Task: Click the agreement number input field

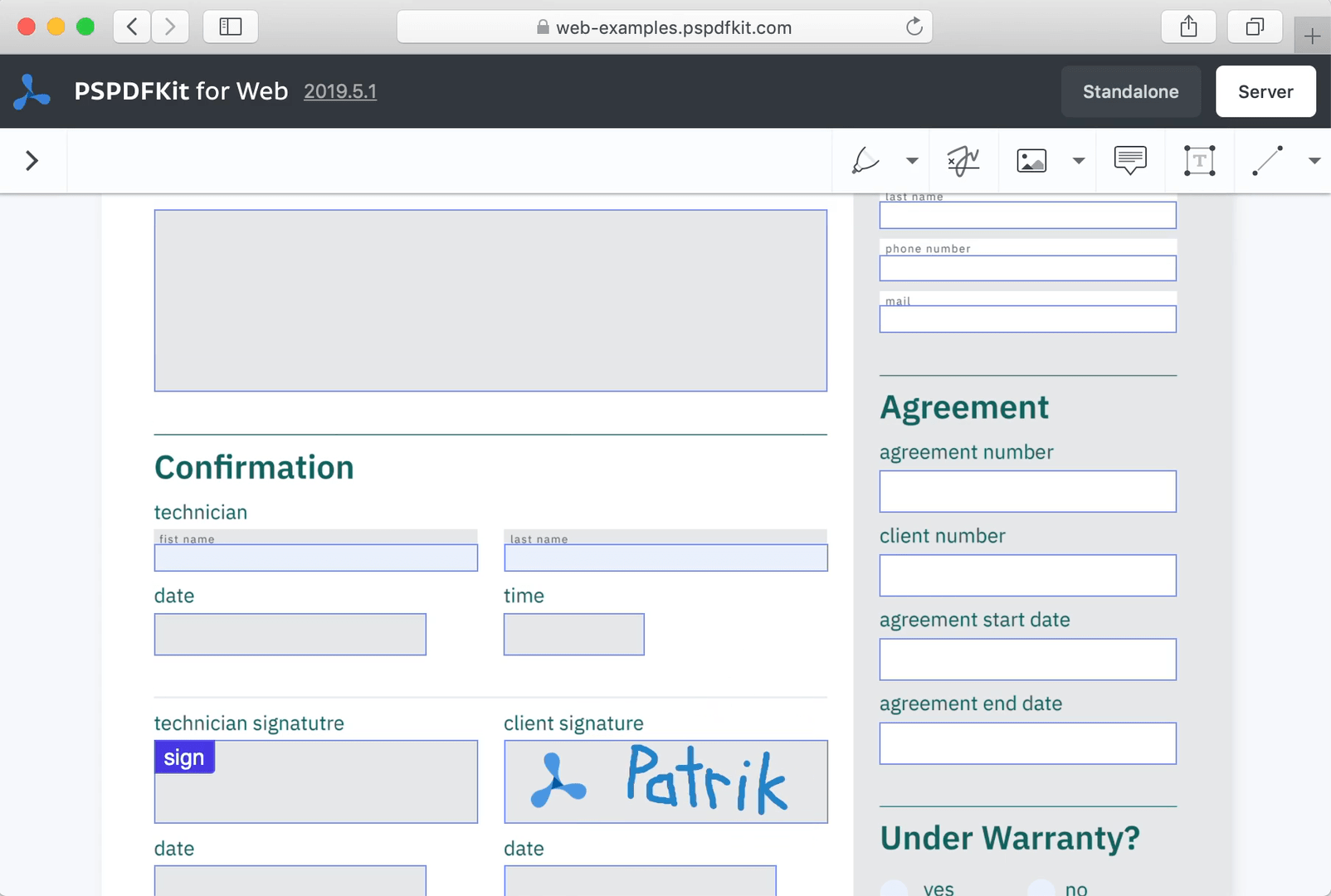Action: pyautogui.click(x=1027, y=491)
